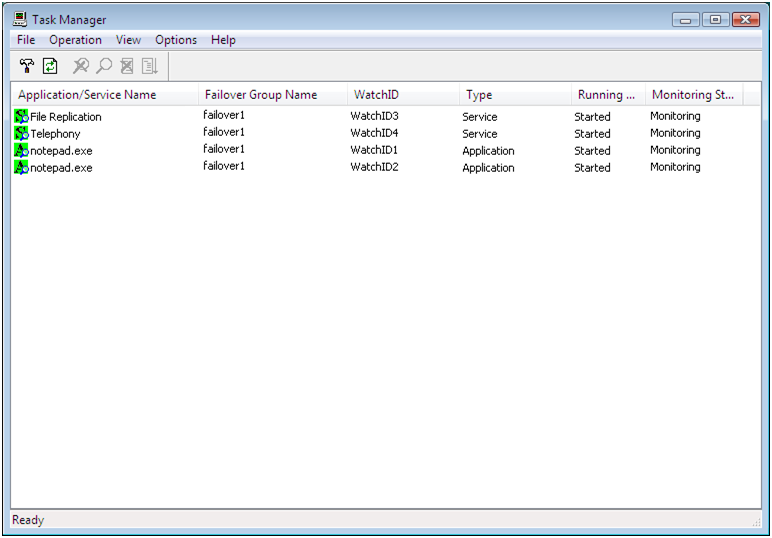Open the Options menu
This screenshot has height=538, width=772.
point(176,40)
